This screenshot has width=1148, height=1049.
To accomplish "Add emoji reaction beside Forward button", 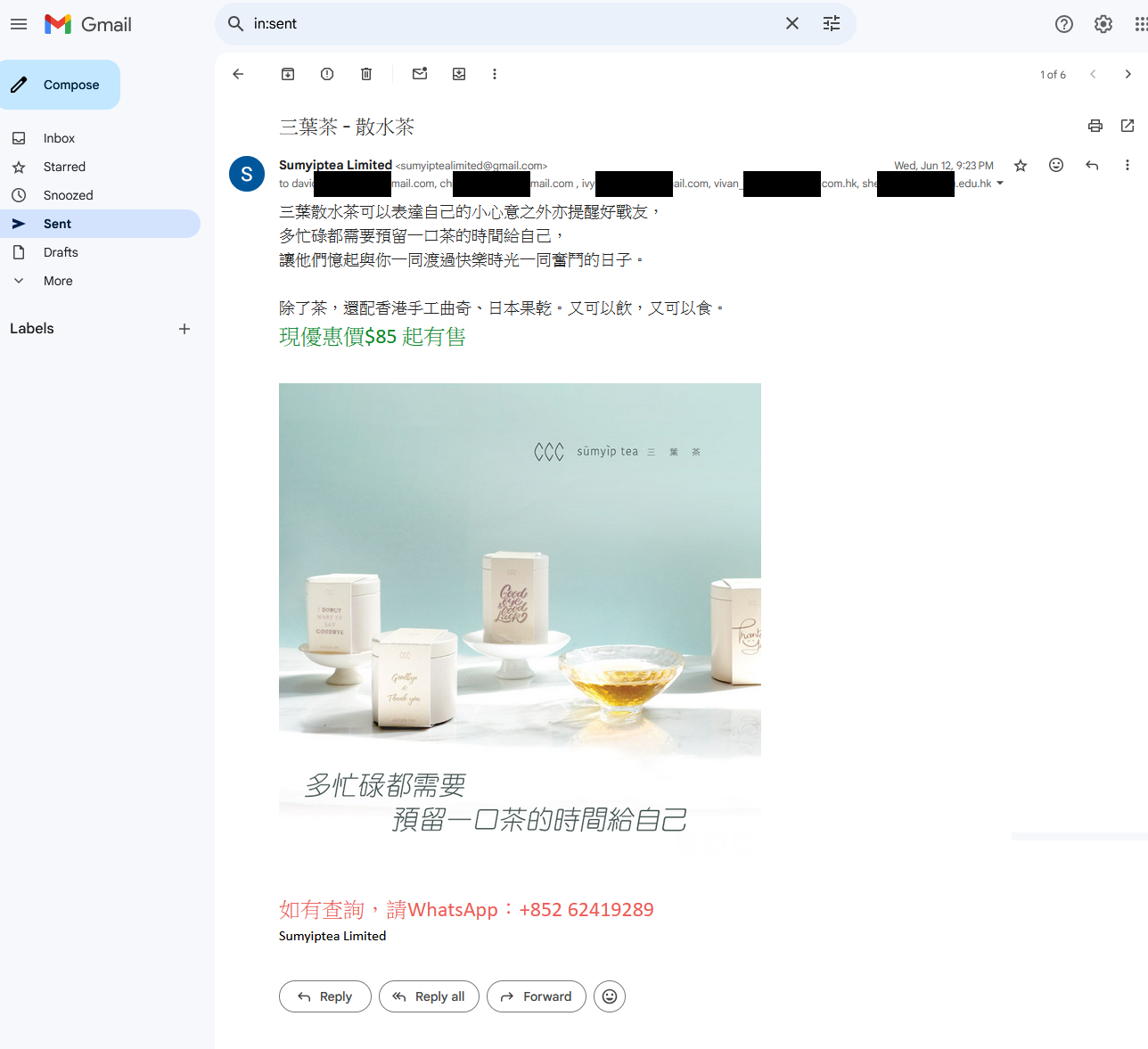I will (610, 996).
